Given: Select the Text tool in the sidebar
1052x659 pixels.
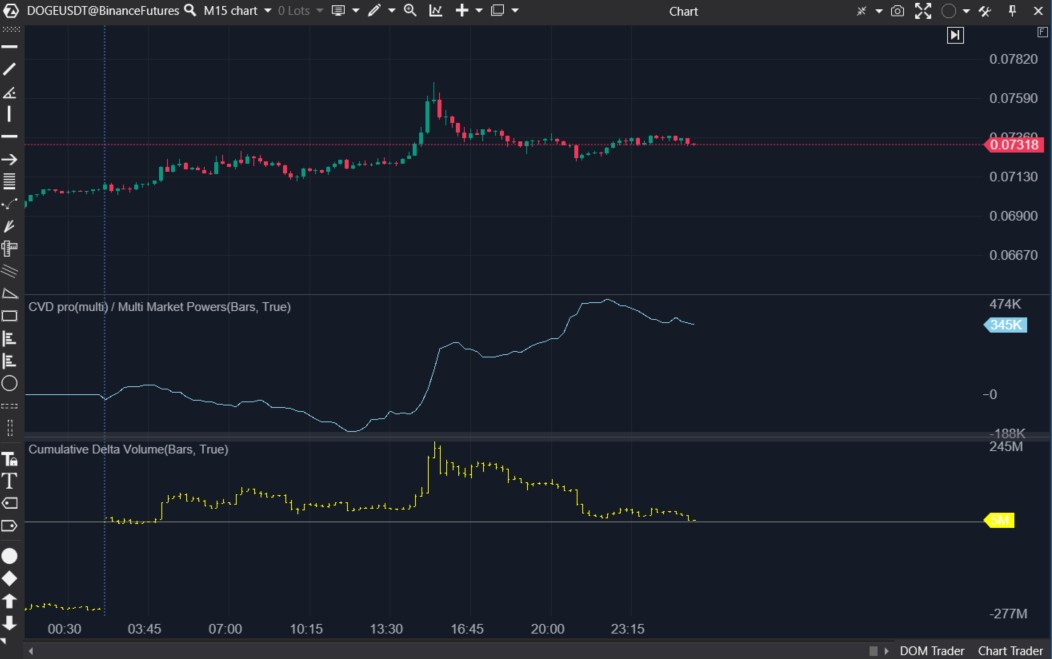Looking at the screenshot, I should (10, 480).
